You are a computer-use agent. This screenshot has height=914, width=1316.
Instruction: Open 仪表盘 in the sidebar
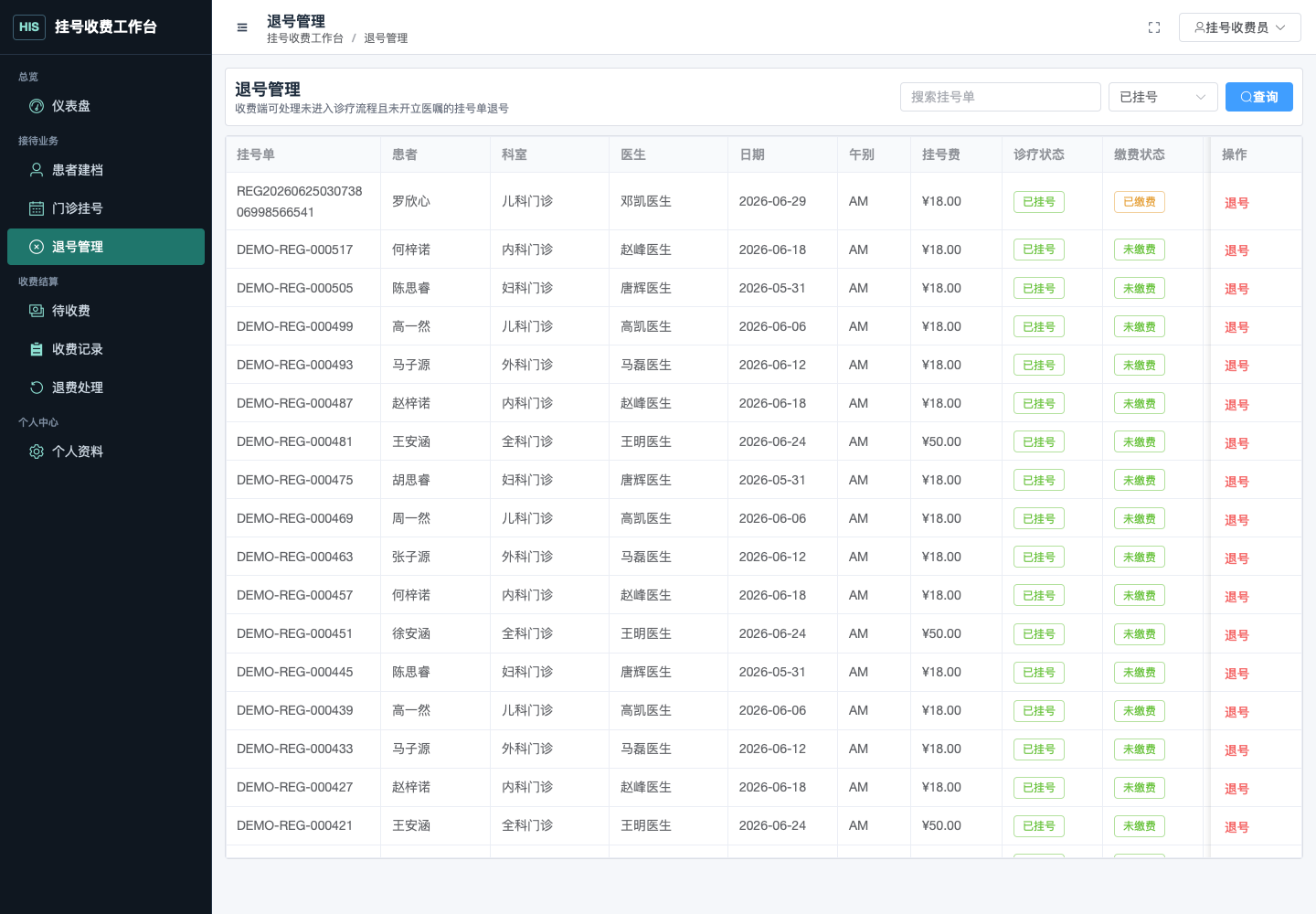pyautogui.click(x=106, y=106)
